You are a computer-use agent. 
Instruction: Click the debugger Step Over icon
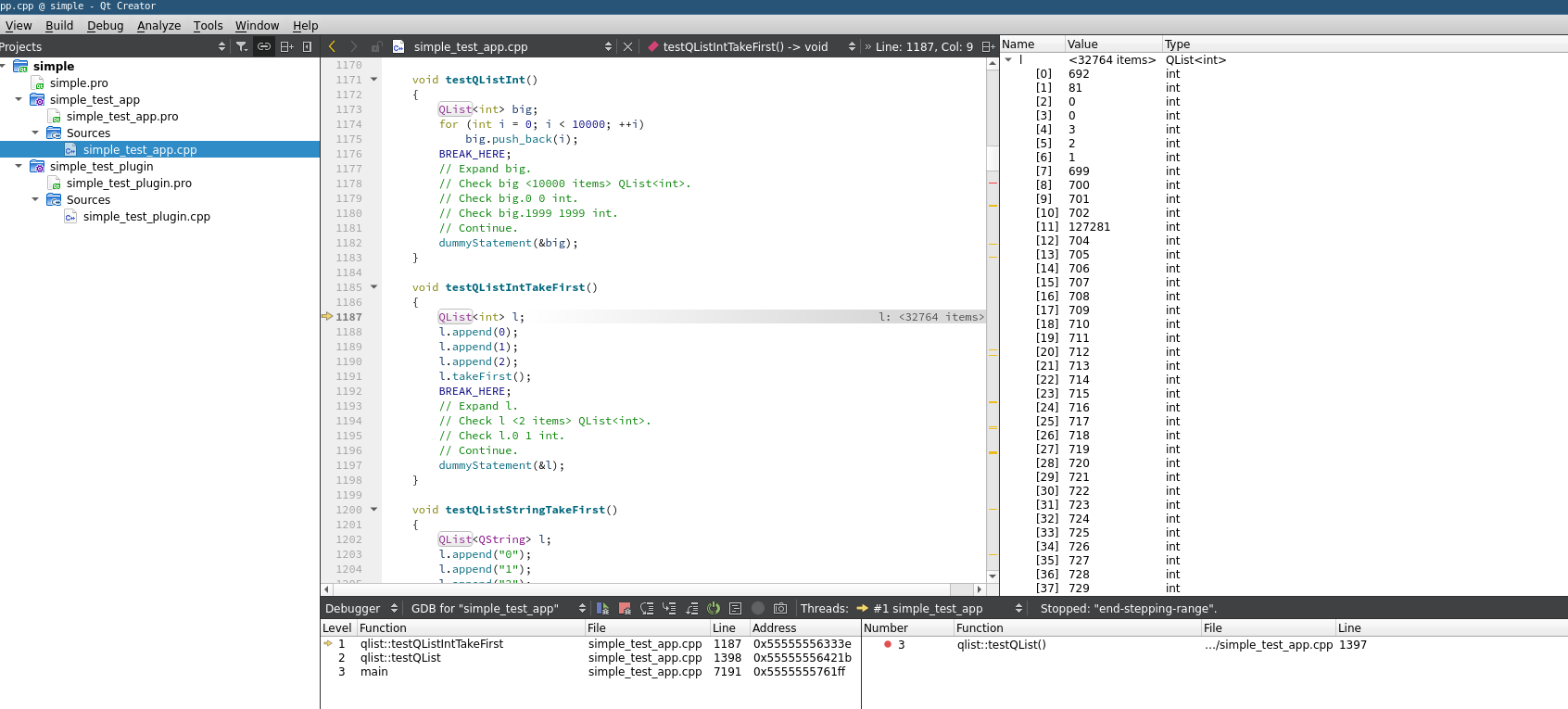pyautogui.click(x=647, y=609)
